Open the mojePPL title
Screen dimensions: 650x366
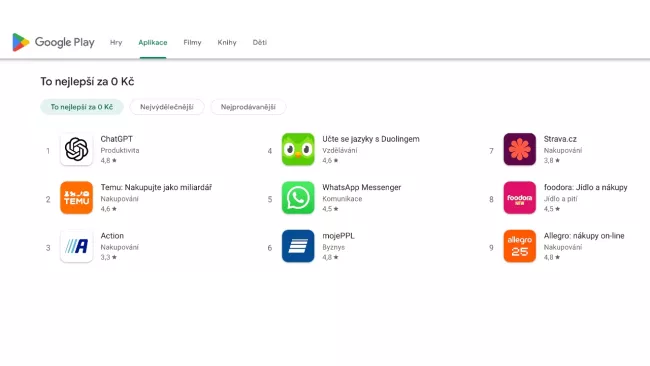click(338, 236)
